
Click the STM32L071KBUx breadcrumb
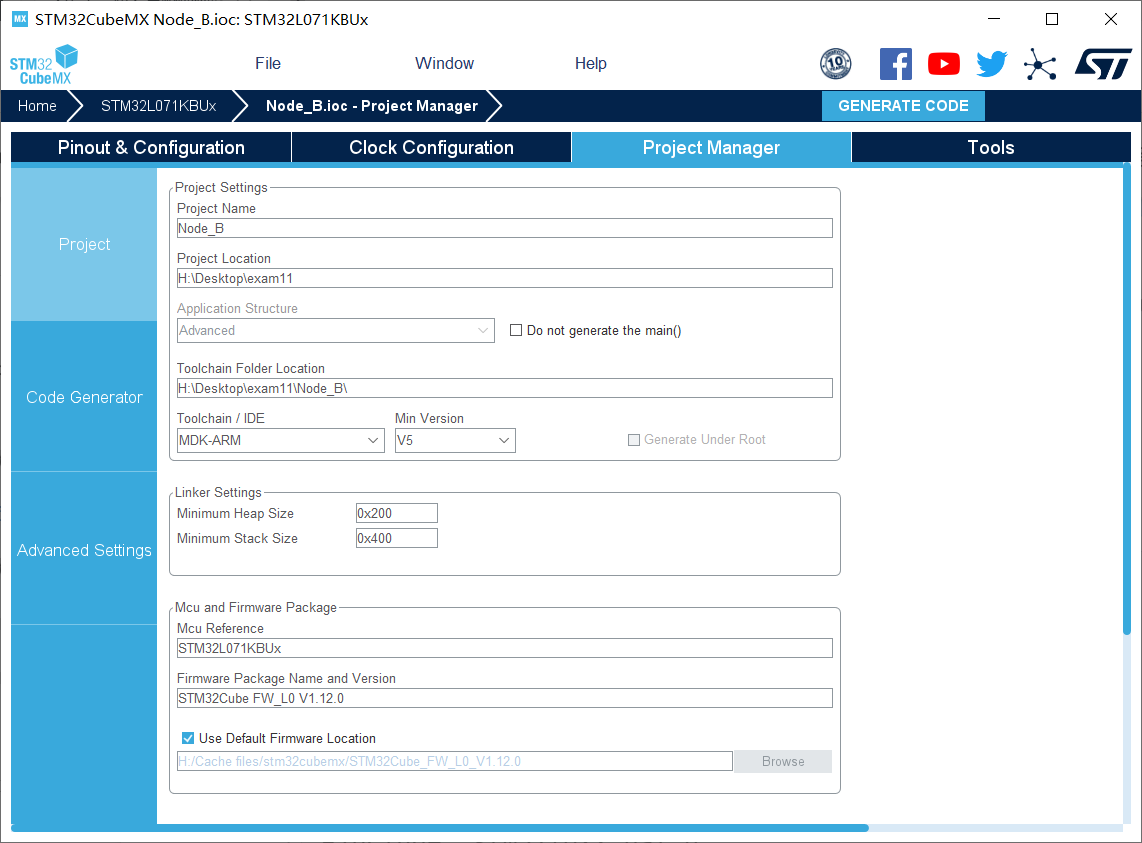coord(158,106)
